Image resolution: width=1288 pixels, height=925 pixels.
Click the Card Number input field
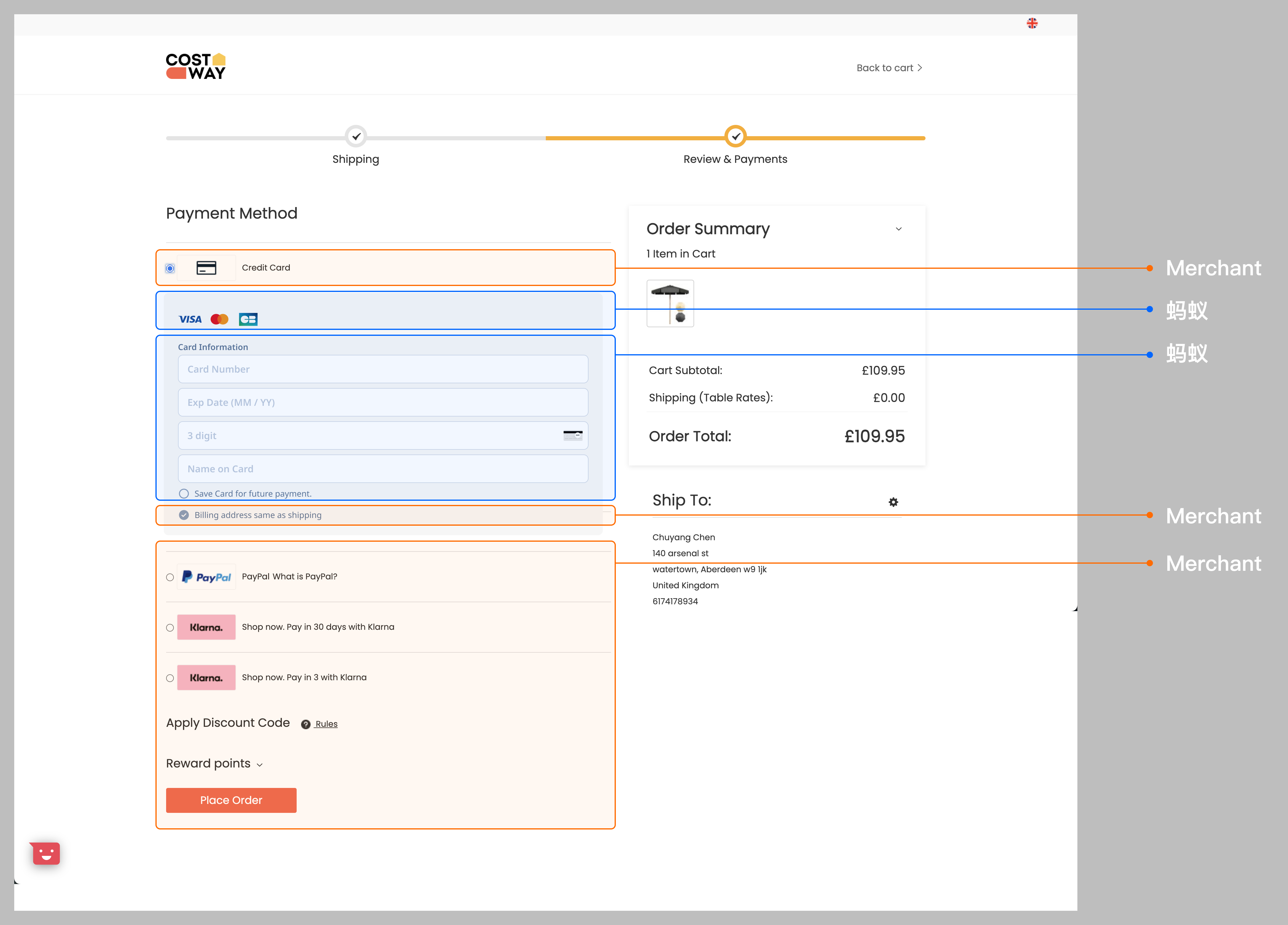[383, 369]
